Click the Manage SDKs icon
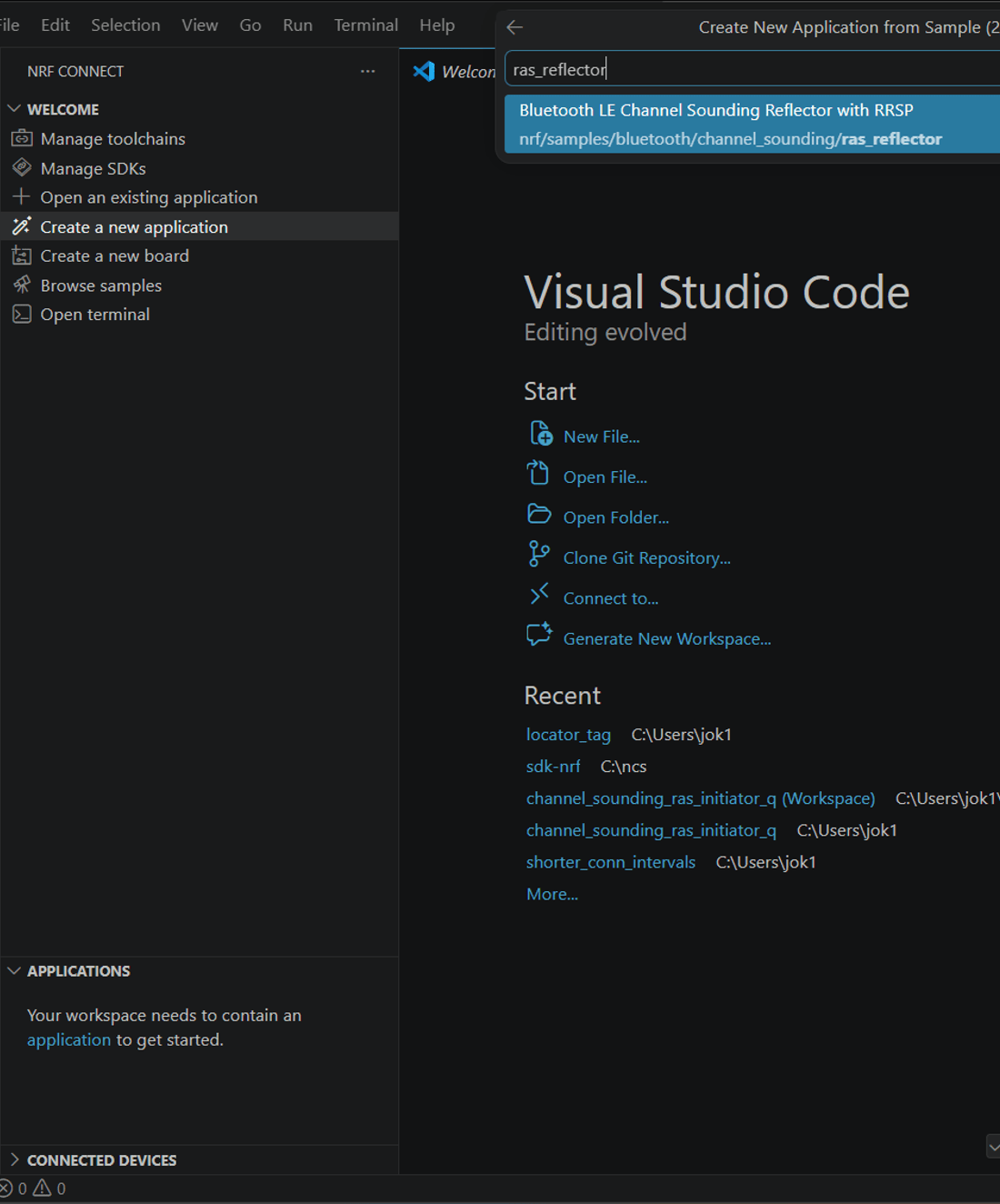This screenshot has height=1204, width=1000. 22,167
